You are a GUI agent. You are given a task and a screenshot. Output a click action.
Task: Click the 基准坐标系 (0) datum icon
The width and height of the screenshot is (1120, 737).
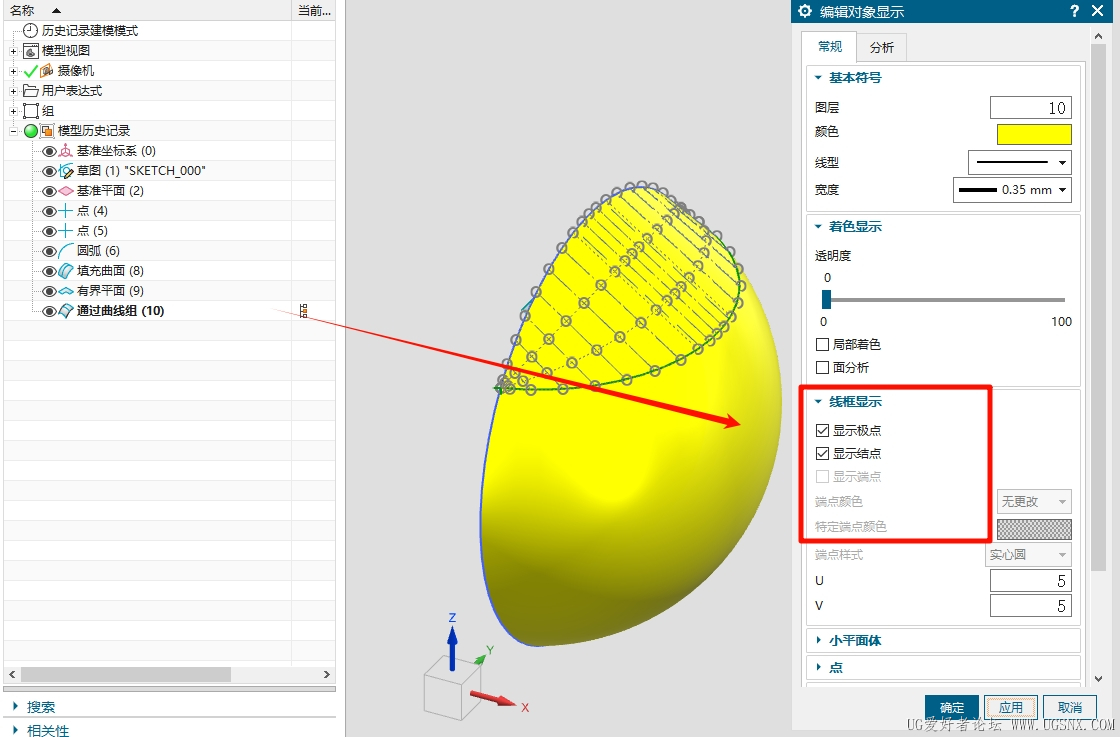pos(66,151)
